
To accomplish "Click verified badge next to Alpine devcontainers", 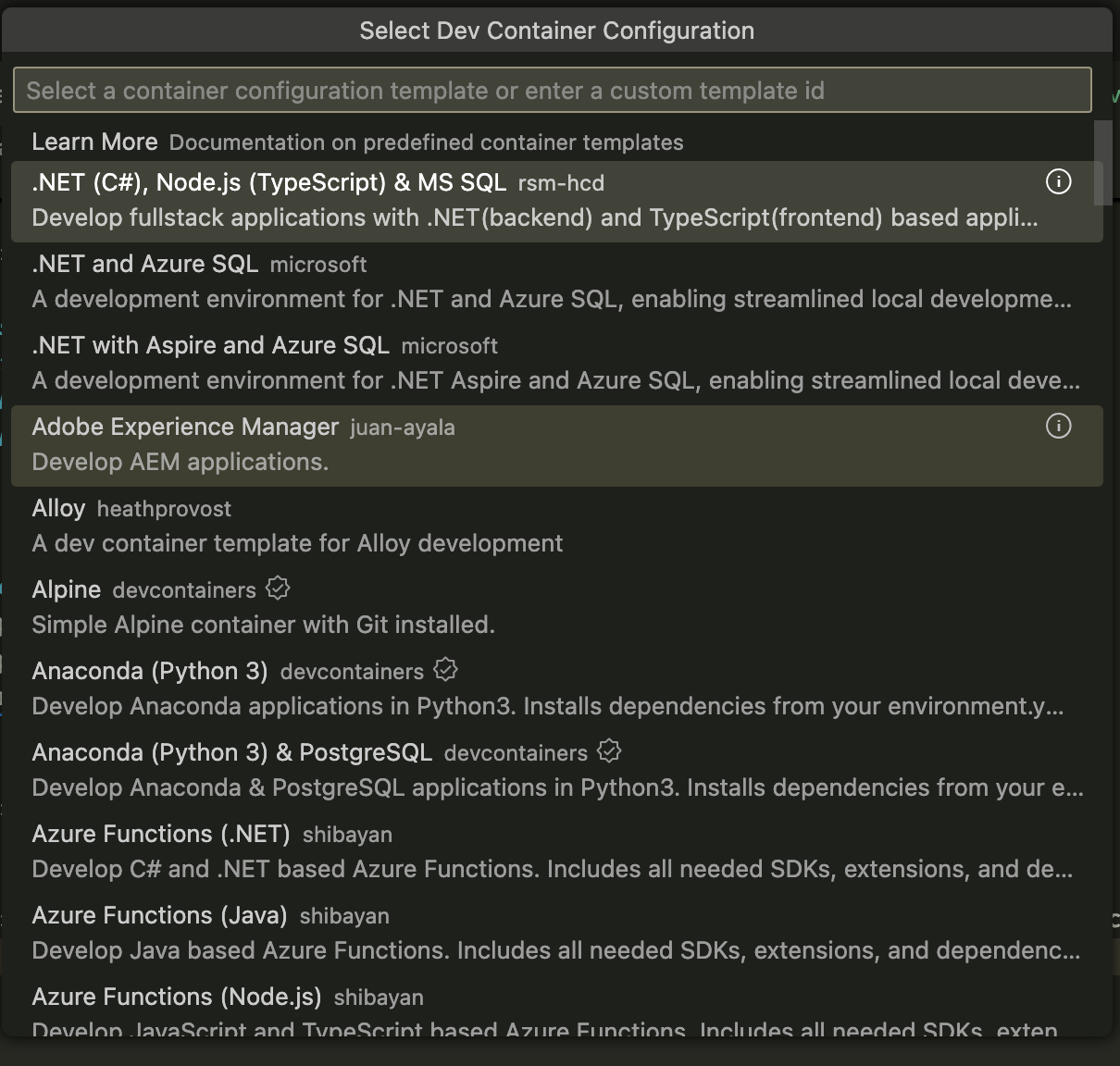I will 278,589.
